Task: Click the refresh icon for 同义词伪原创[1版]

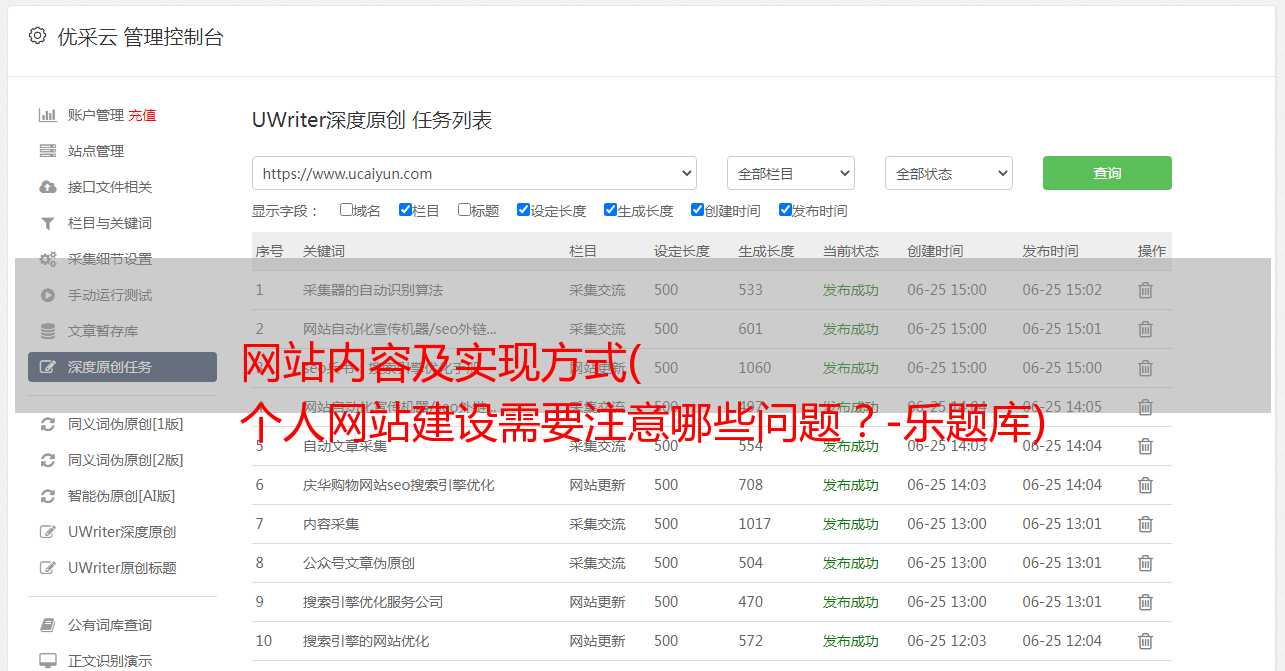Action: (47, 424)
